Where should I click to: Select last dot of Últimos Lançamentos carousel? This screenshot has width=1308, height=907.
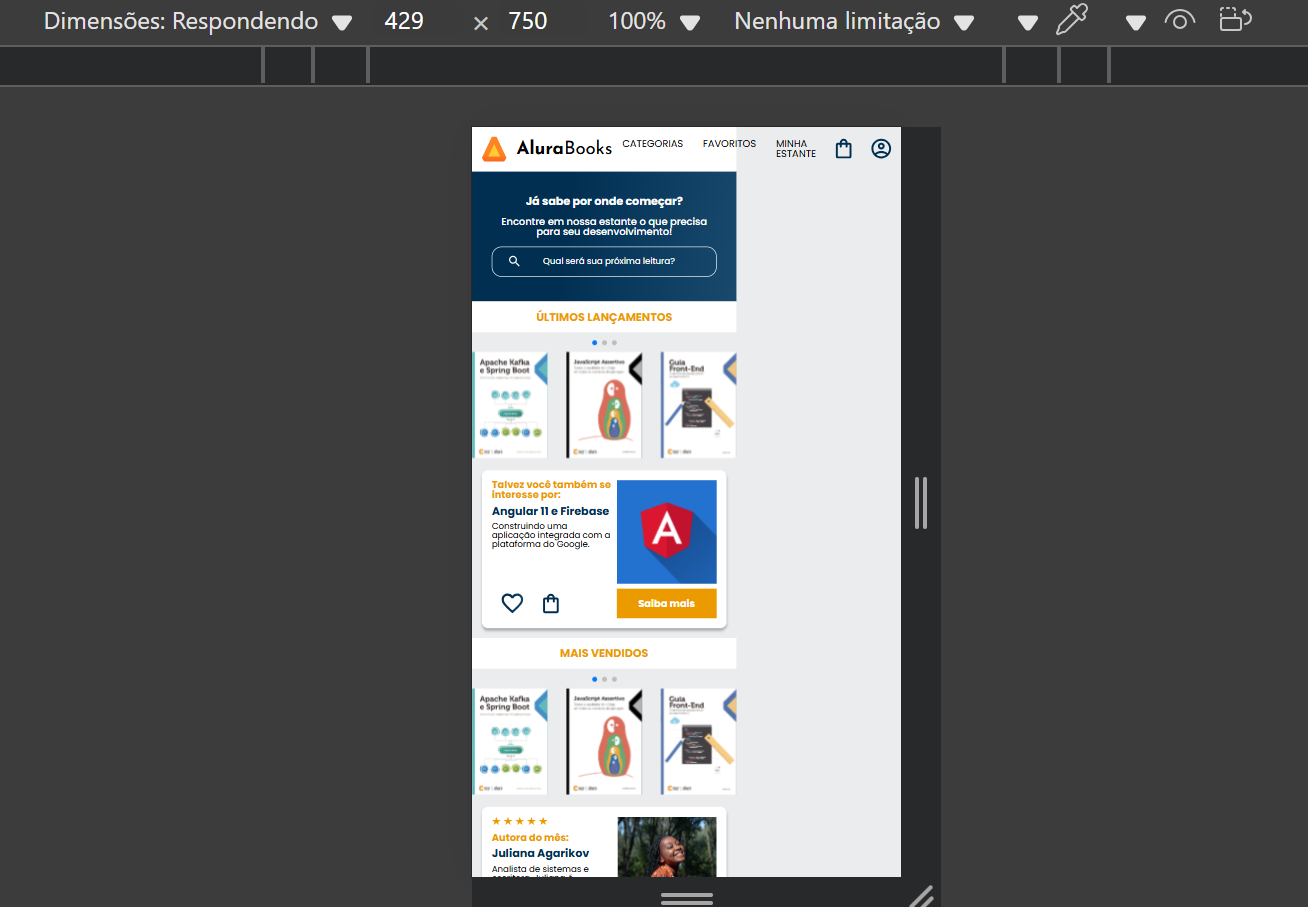point(614,343)
